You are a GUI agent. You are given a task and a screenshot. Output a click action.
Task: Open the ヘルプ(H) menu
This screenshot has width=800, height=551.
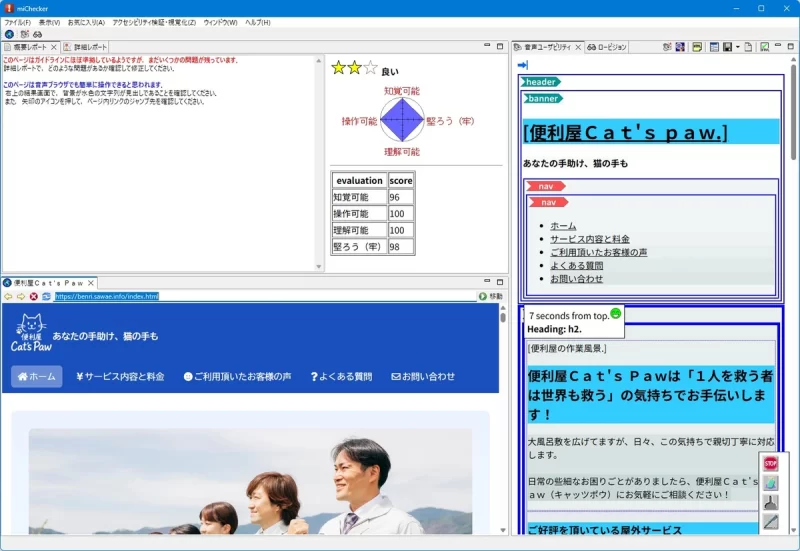[258, 22]
